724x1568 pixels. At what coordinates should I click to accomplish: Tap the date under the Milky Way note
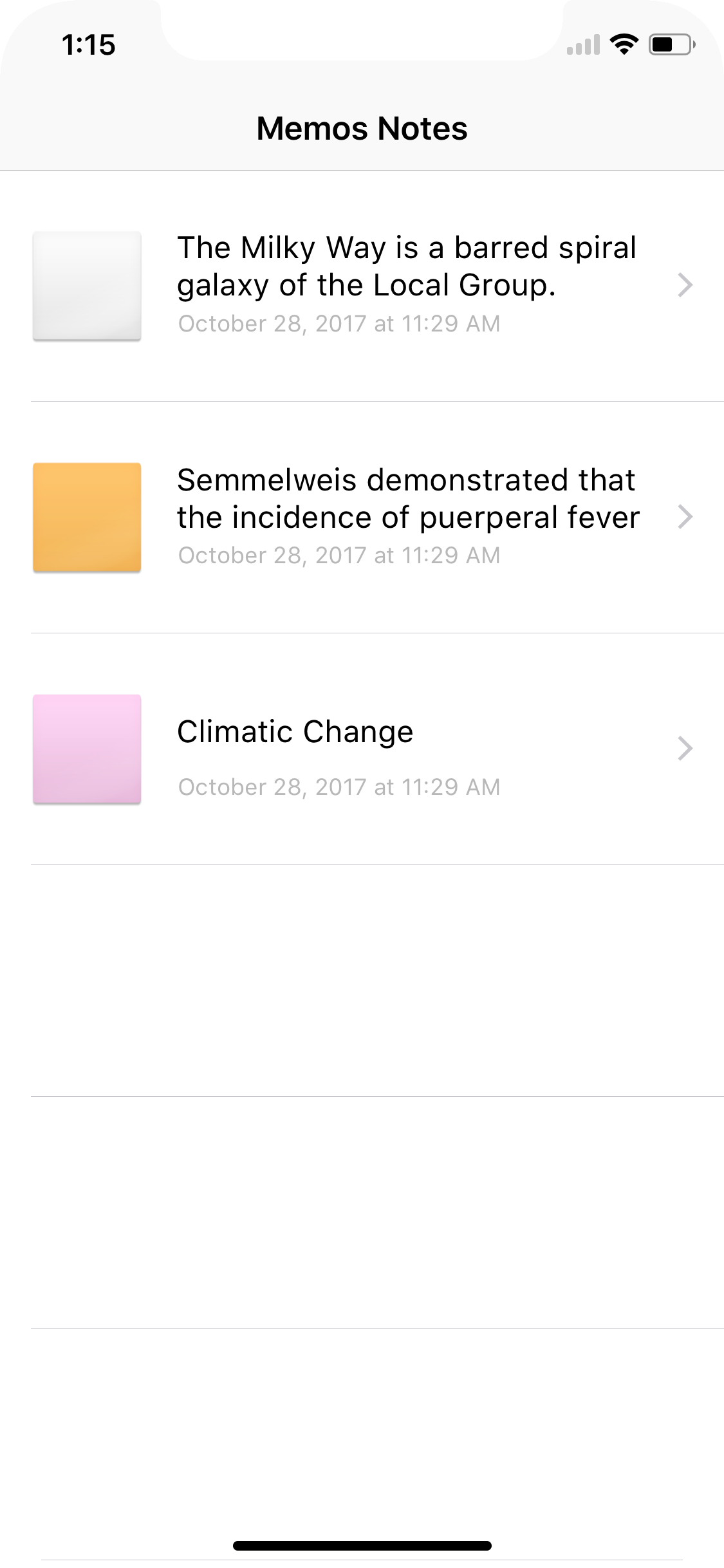click(x=339, y=324)
